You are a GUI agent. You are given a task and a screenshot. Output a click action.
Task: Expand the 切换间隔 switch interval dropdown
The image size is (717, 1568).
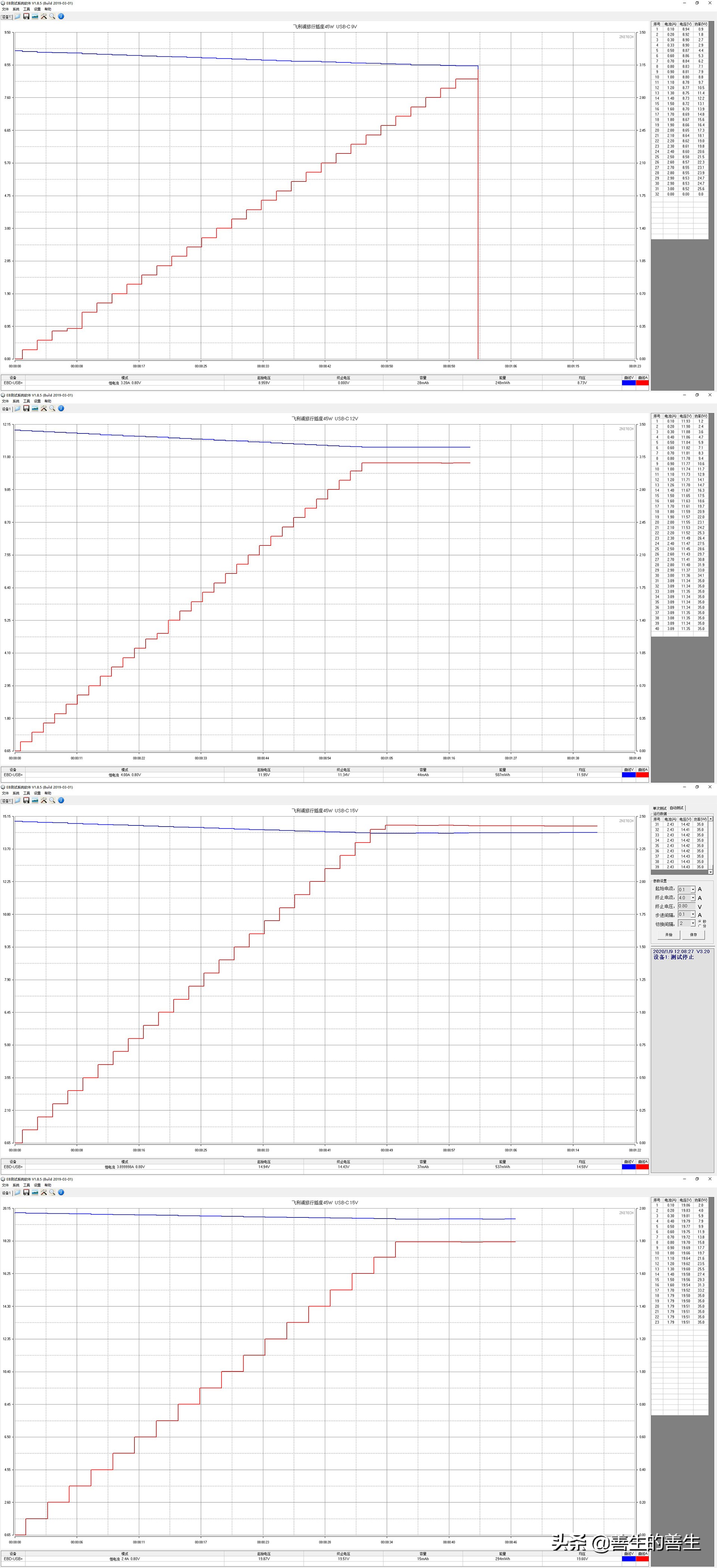(693, 923)
